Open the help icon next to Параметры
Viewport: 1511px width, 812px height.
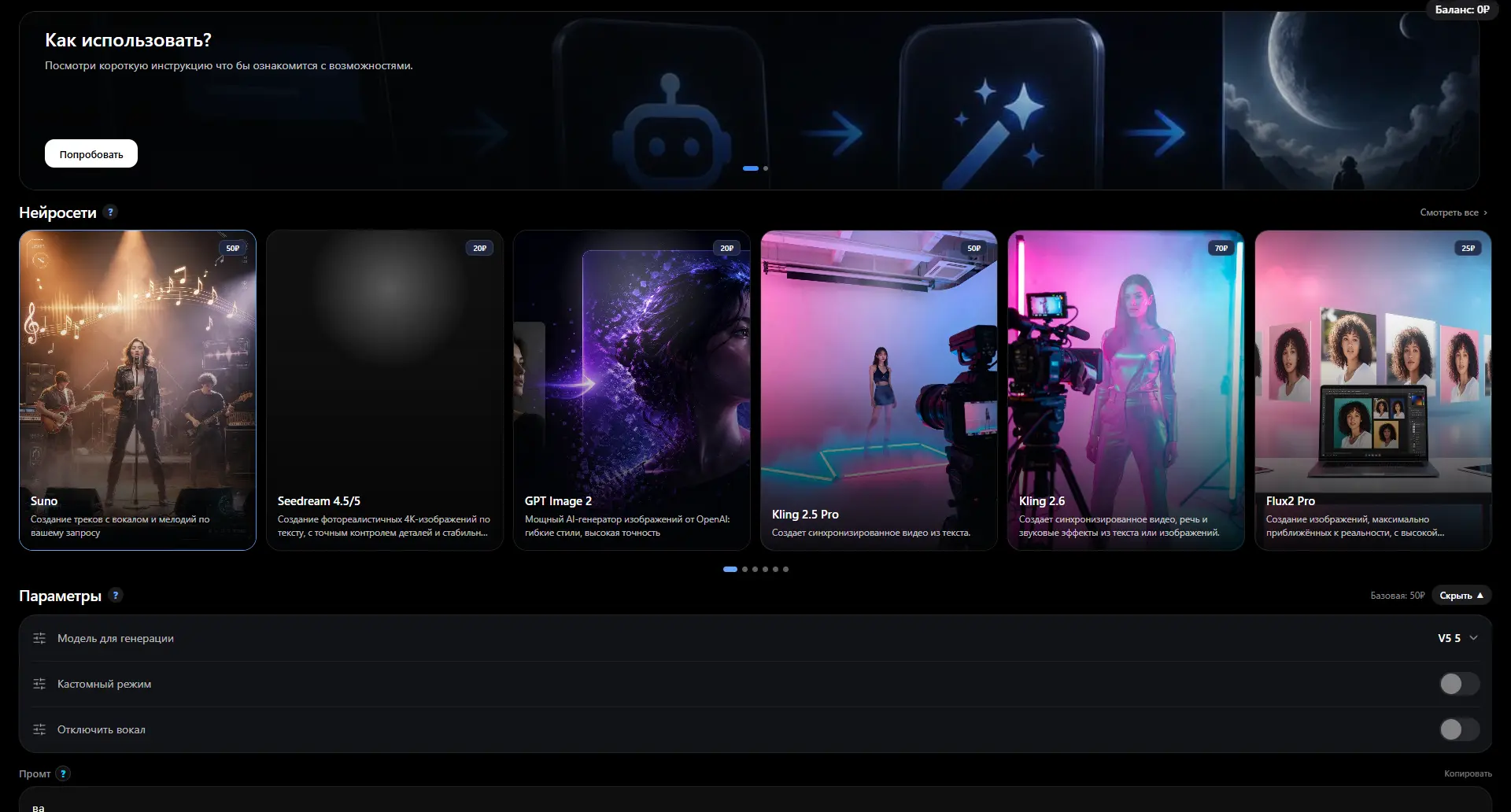pyautogui.click(x=116, y=595)
